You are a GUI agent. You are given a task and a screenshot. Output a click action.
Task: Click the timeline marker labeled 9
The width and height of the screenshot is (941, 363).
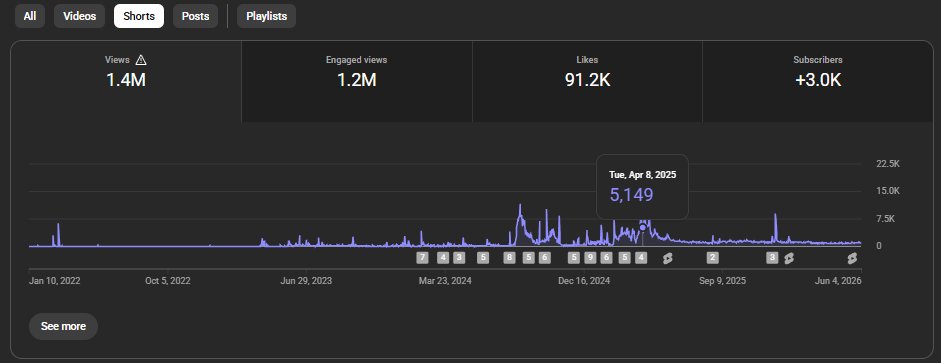590,258
